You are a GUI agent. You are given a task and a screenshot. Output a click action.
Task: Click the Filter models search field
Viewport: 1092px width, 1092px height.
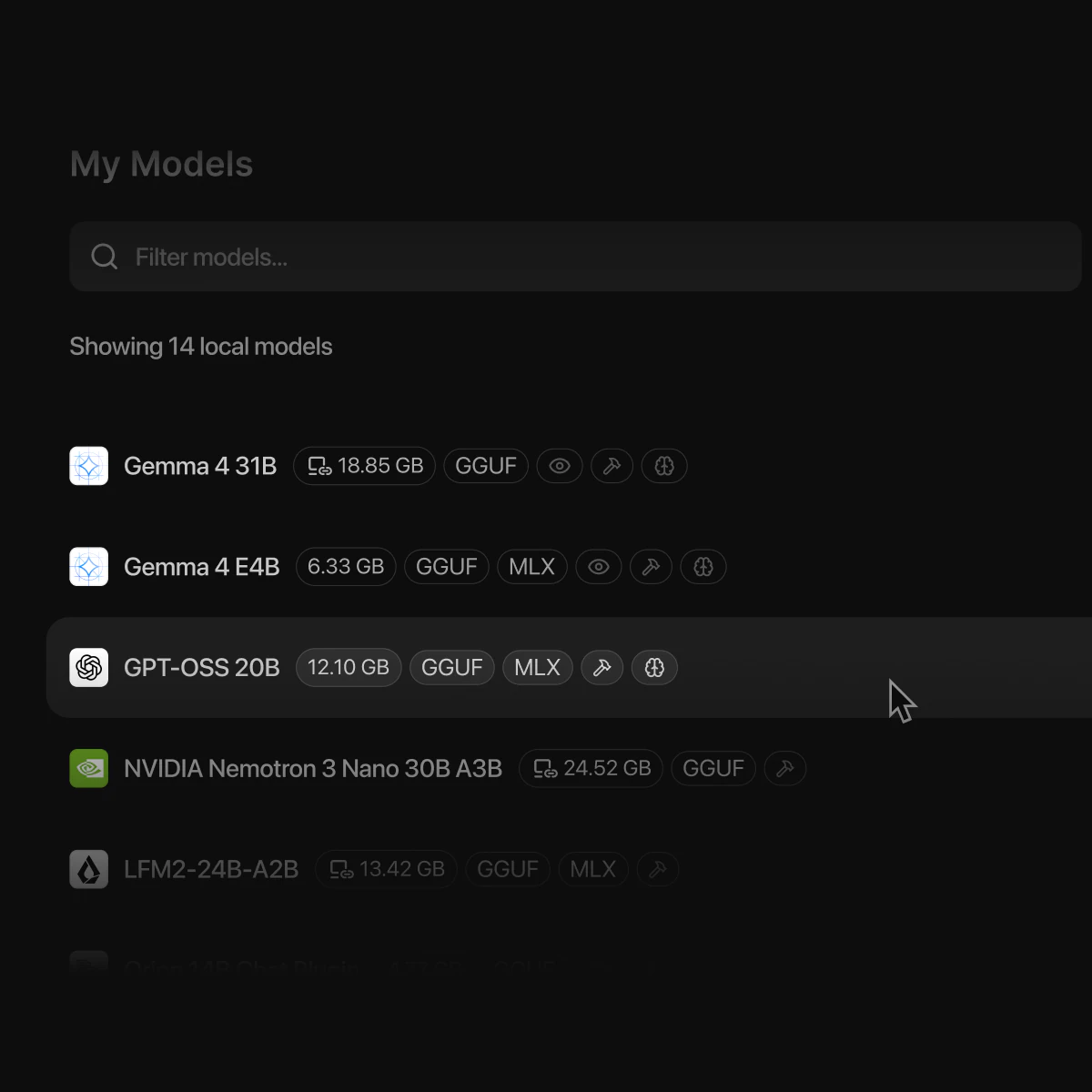coord(575,257)
